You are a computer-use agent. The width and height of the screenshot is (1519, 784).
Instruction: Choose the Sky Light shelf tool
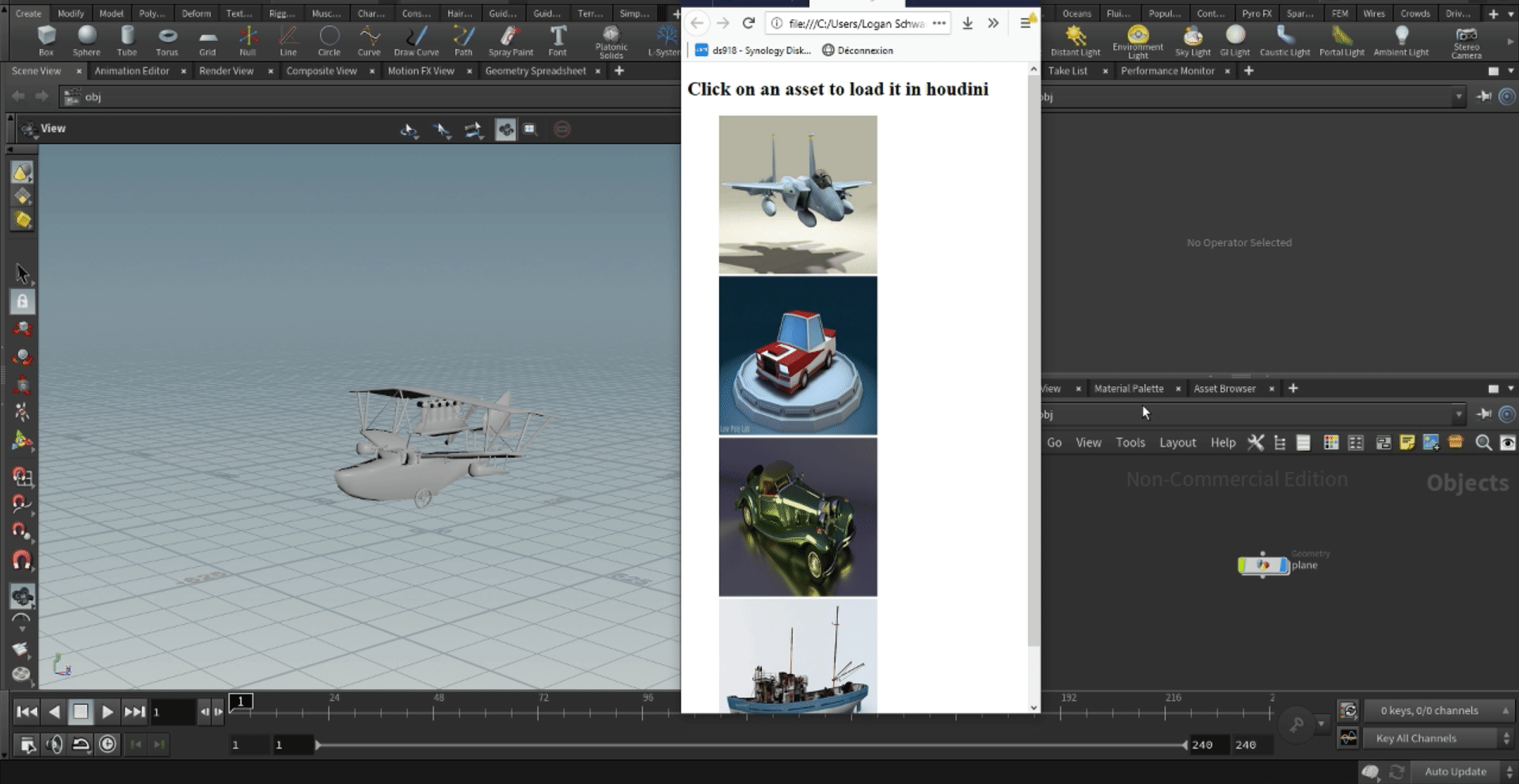pyautogui.click(x=1192, y=40)
